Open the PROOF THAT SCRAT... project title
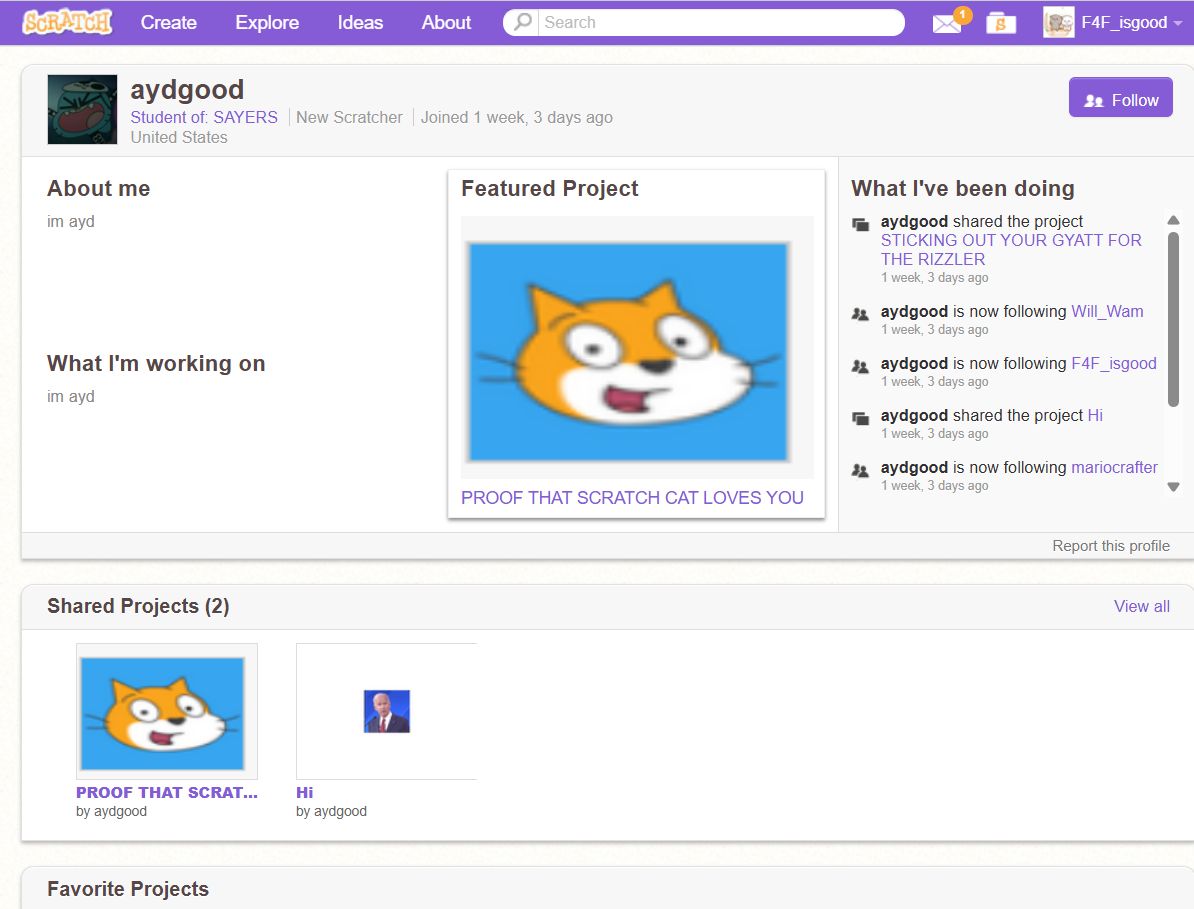Screen dimensions: 1194x909 pos(167,793)
